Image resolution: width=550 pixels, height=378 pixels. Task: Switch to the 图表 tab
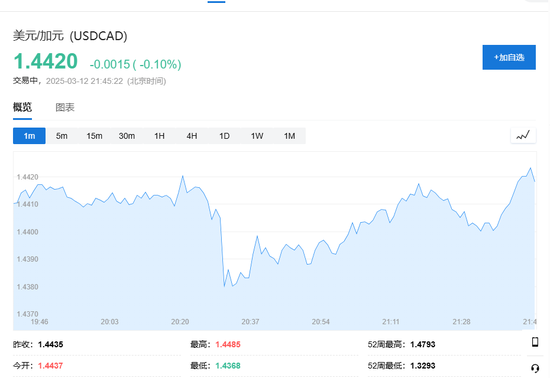pos(65,107)
